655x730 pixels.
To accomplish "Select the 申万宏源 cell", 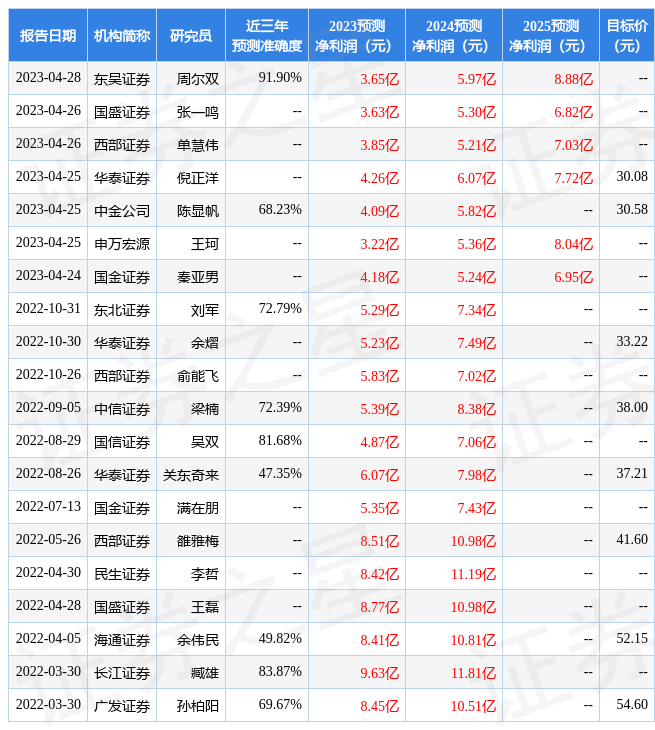I will pyautogui.click(x=122, y=244).
